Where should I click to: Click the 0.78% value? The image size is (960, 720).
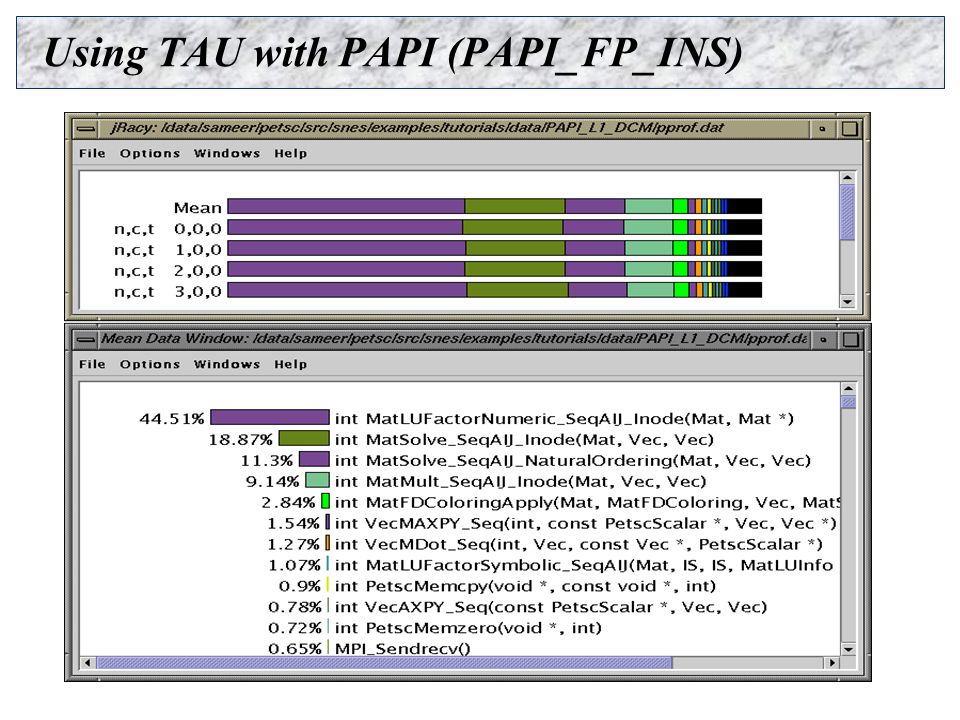294,607
